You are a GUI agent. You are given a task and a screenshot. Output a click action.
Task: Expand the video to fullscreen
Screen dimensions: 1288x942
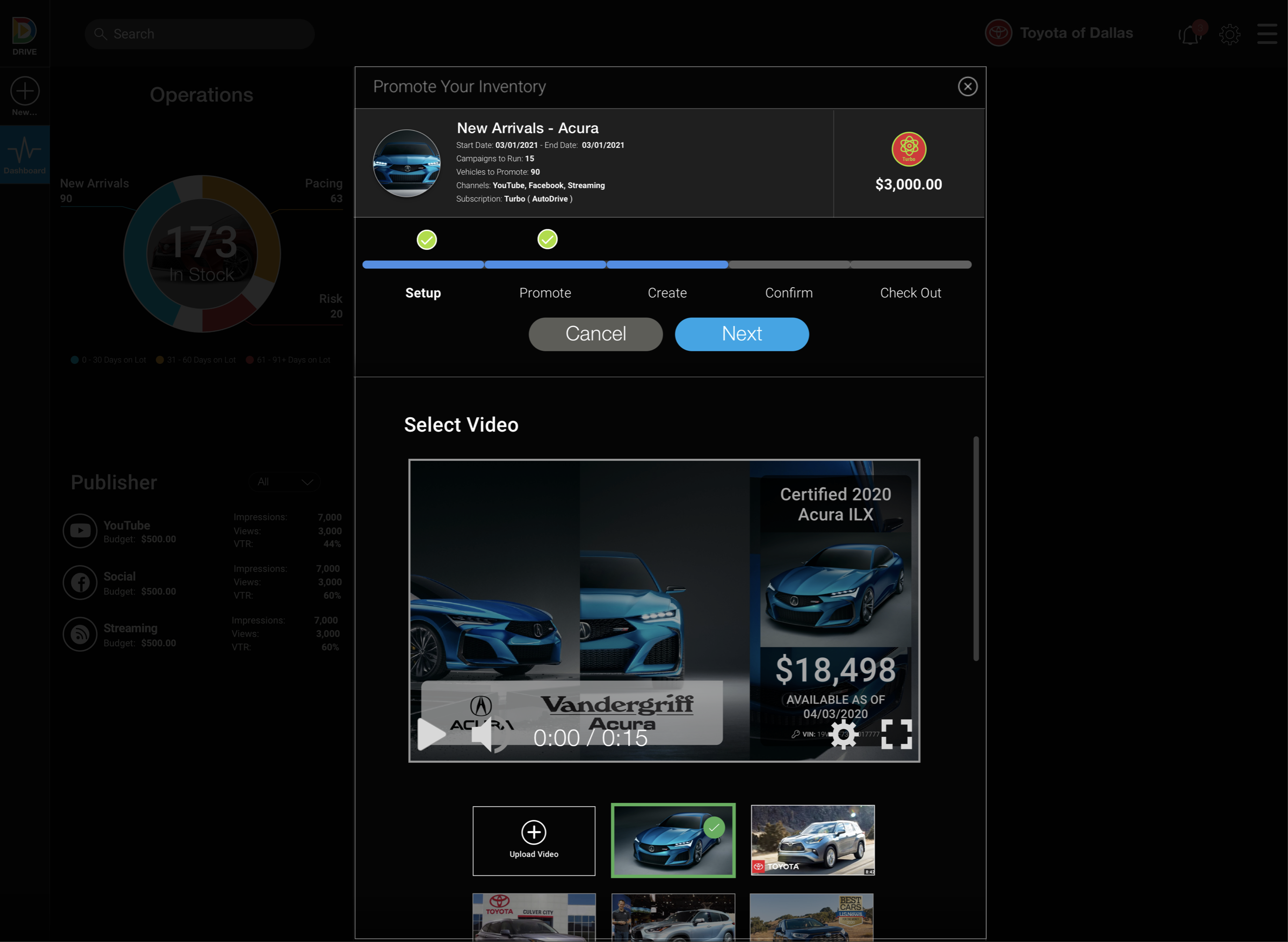pyautogui.click(x=896, y=734)
